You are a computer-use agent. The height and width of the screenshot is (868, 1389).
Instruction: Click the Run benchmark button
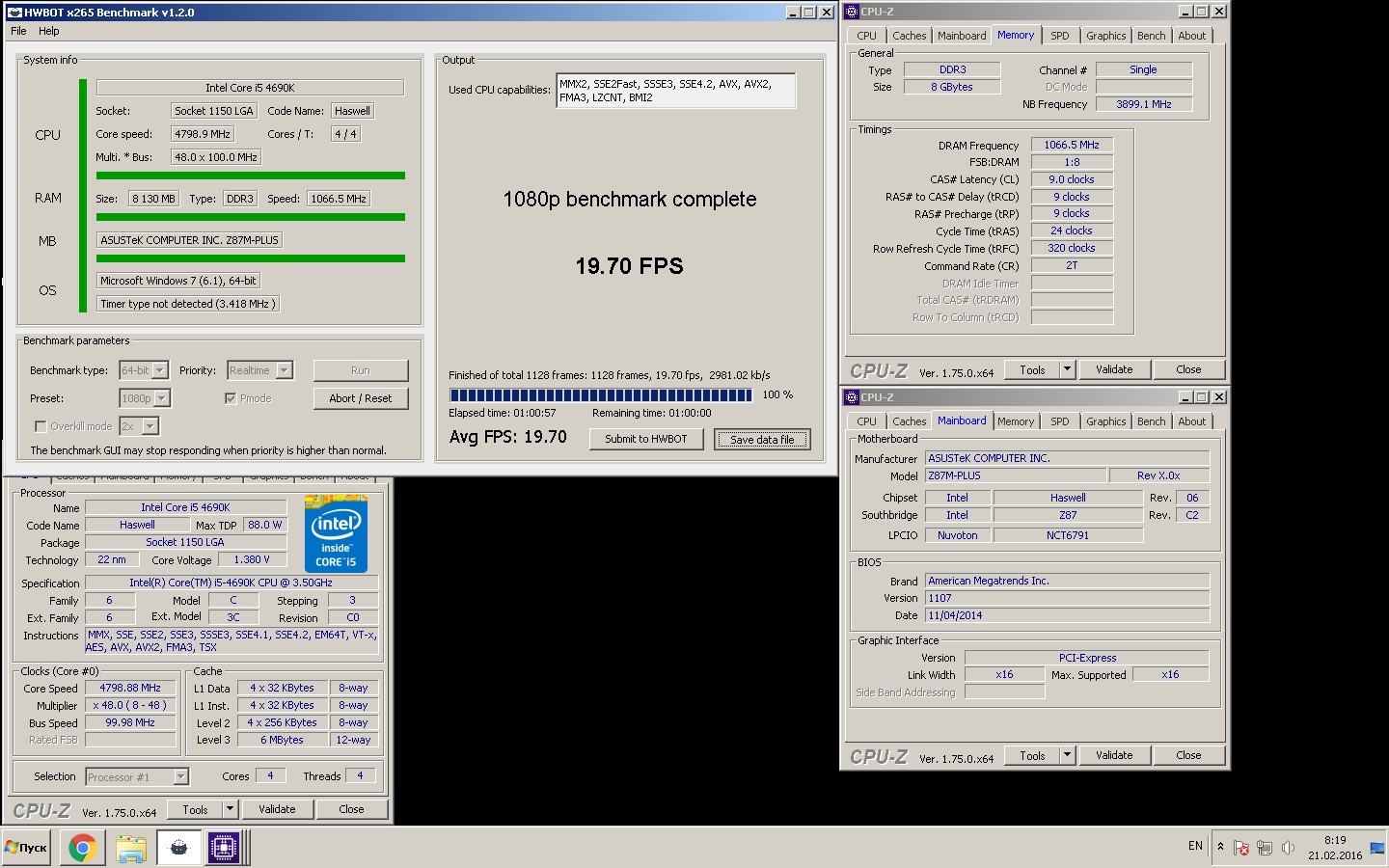pyautogui.click(x=360, y=370)
